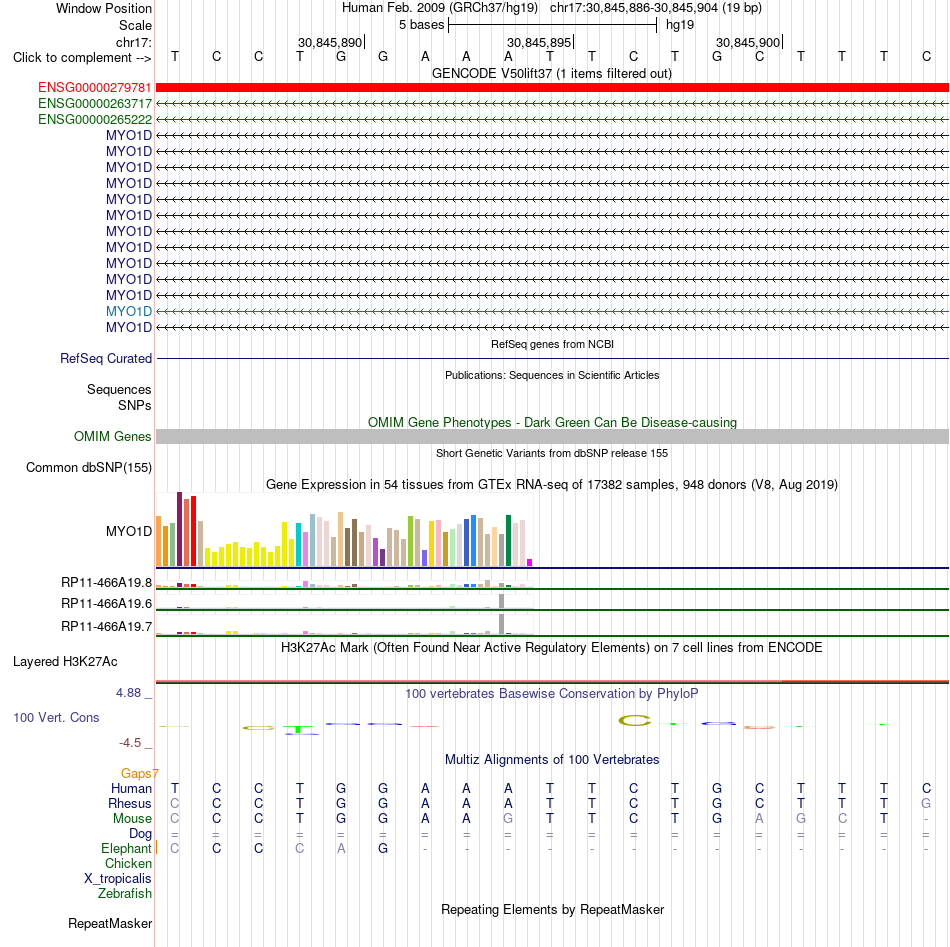
Task: Click the 100 Vert. Cons label
Action: click(56, 717)
